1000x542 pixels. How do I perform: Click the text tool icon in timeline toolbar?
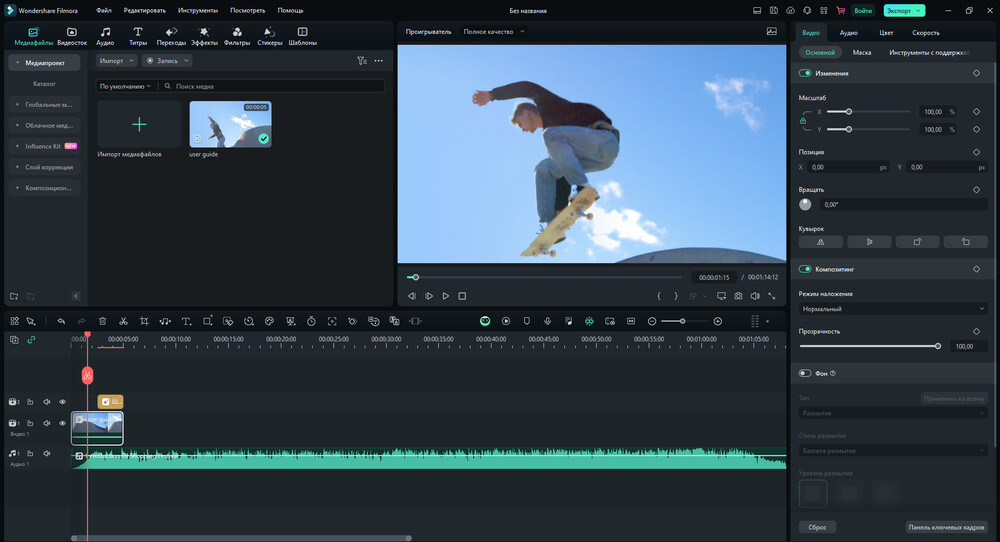pos(186,321)
